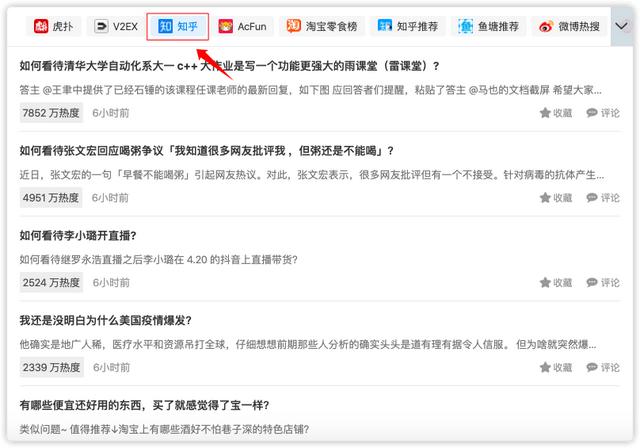Screen dimensions: 640x448
Task: Click 6小时前 timestamp on 张文宏 post
Action: pos(110,198)
